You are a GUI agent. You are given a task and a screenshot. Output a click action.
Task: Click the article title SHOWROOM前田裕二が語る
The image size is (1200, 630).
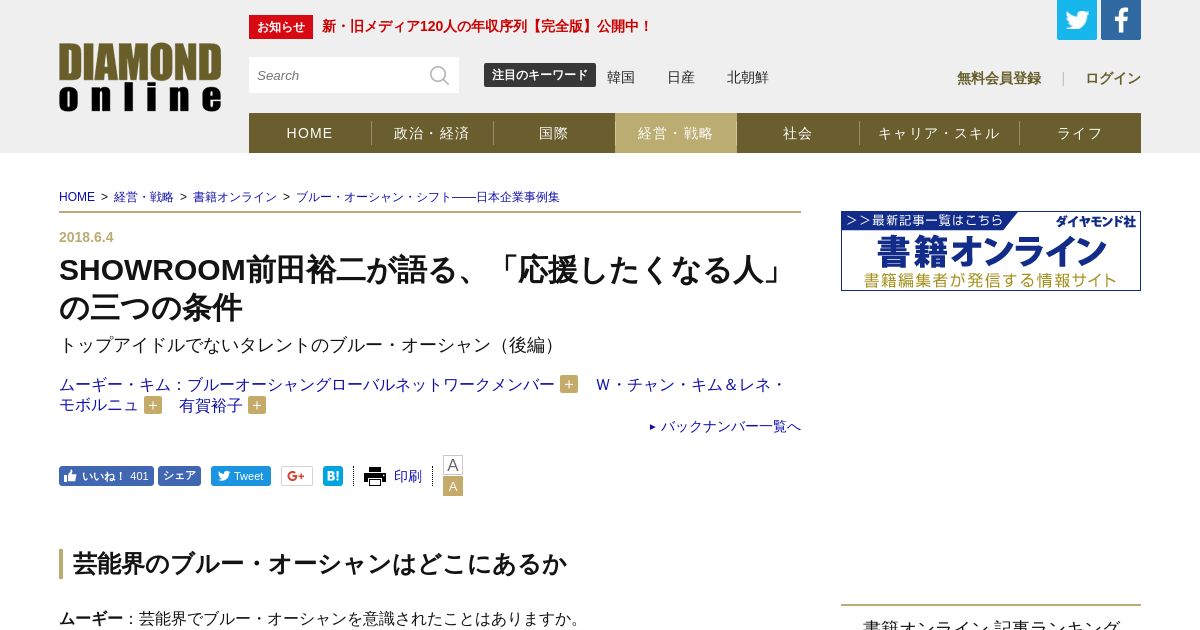click(x=424, y=288)
